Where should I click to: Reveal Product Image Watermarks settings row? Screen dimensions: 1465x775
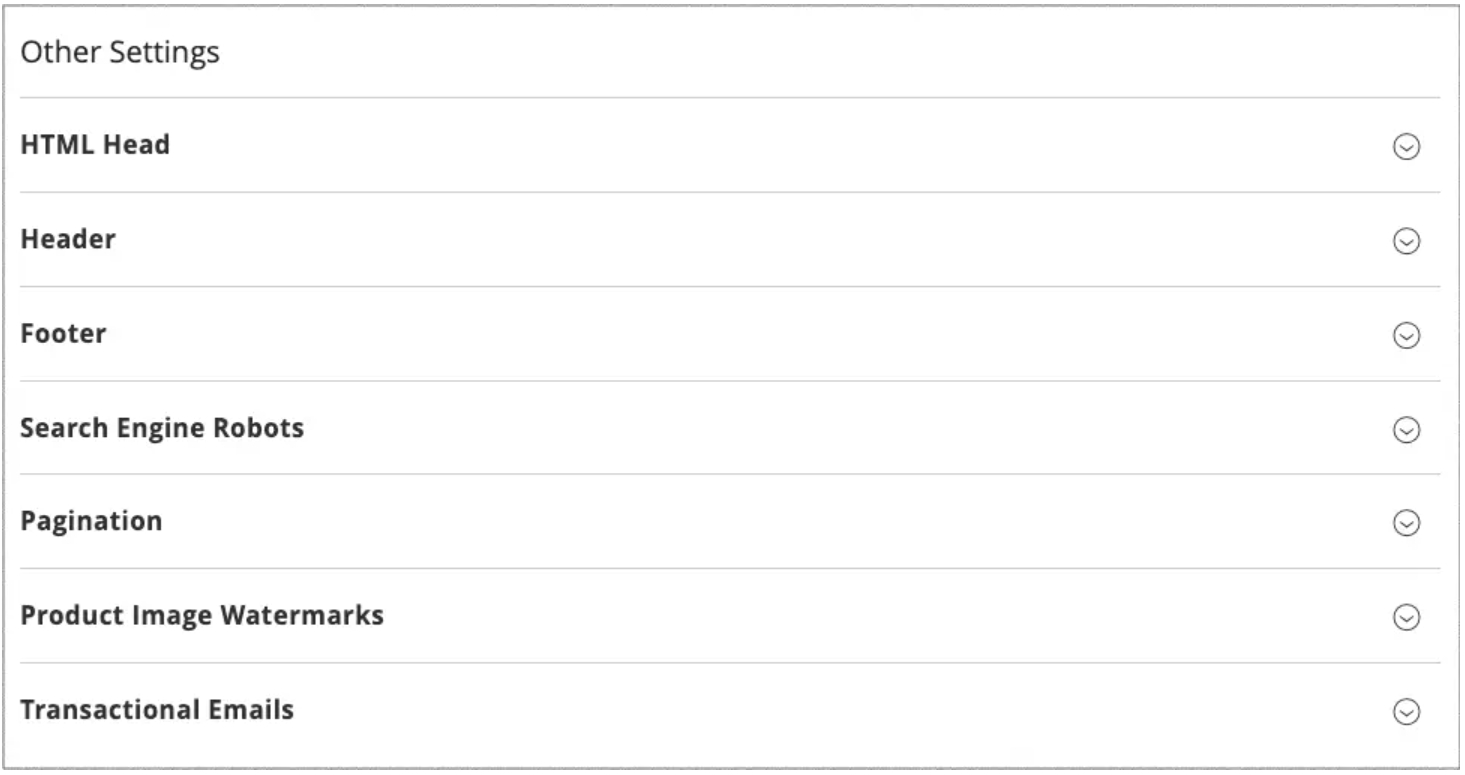click(x=730, y=616)
